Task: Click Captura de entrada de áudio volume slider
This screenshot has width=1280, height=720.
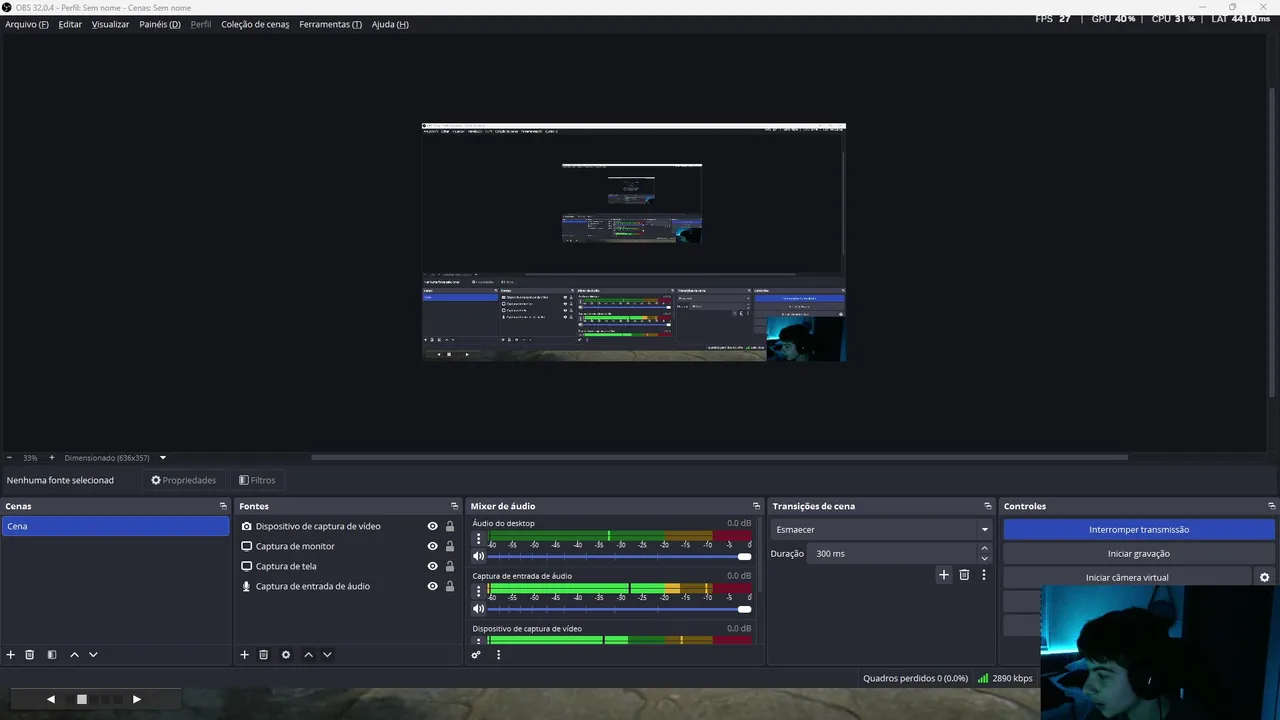Action: [619, 608]
